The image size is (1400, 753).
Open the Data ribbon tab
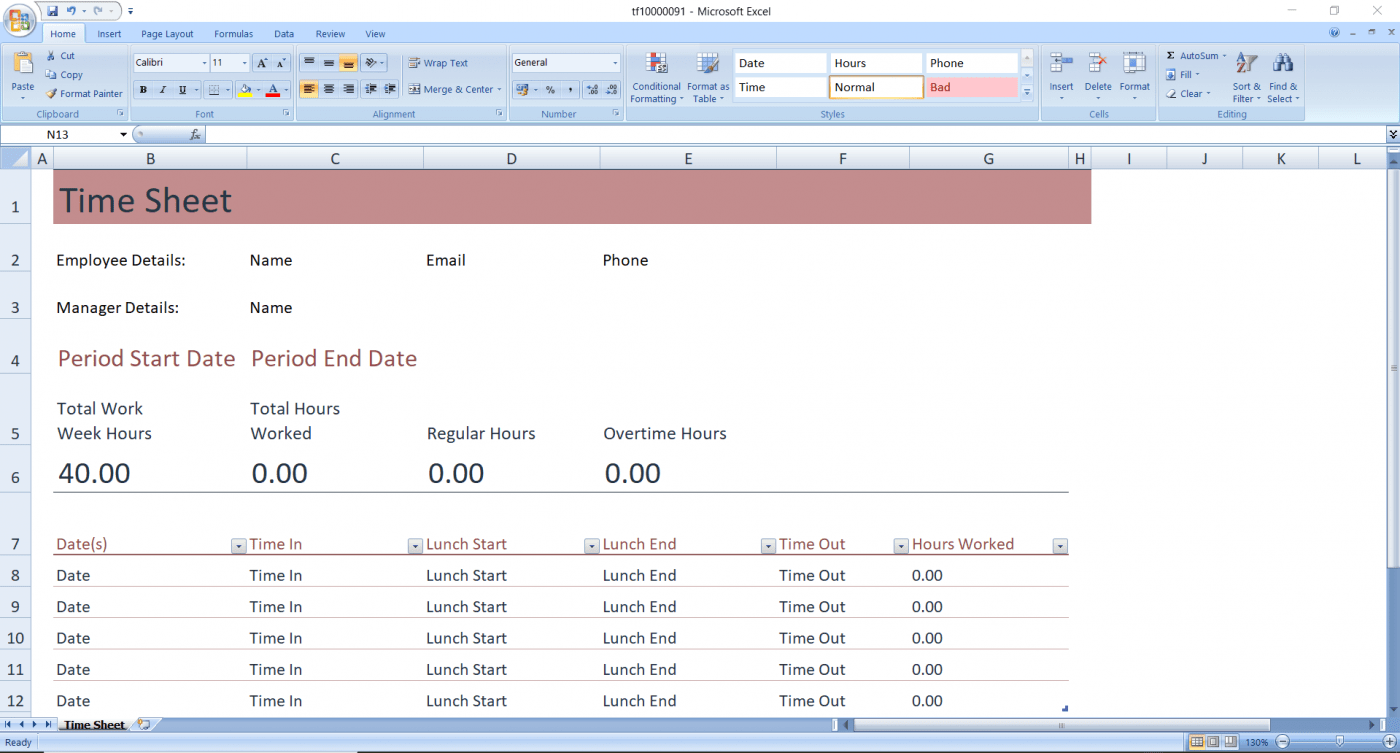coord(283,33)
